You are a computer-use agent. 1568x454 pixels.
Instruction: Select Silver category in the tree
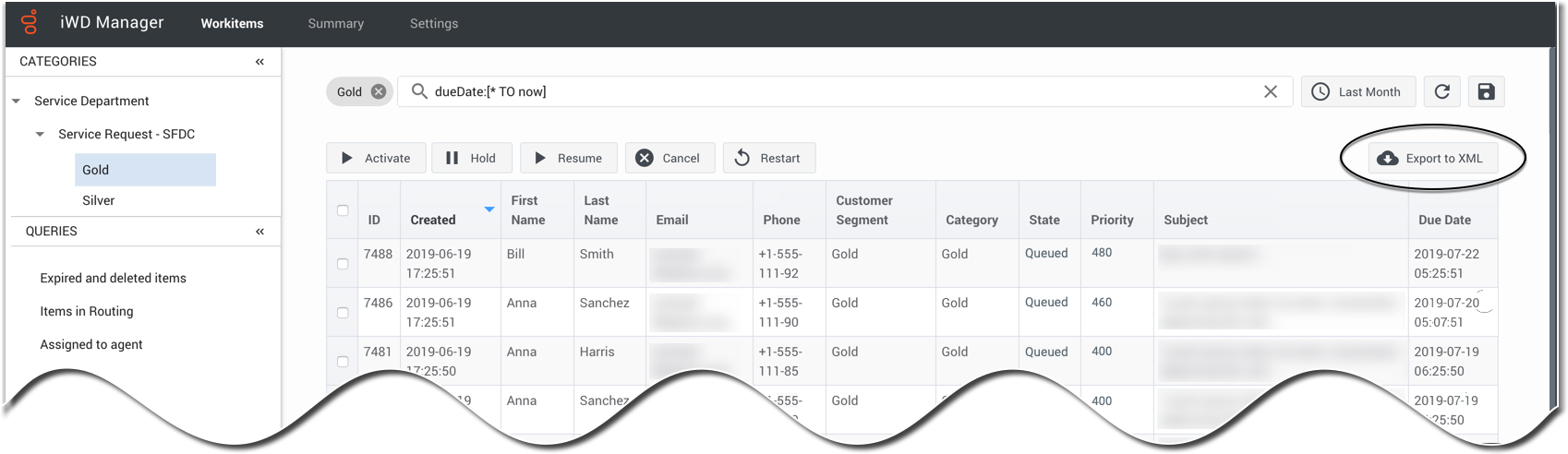[99, 200]
